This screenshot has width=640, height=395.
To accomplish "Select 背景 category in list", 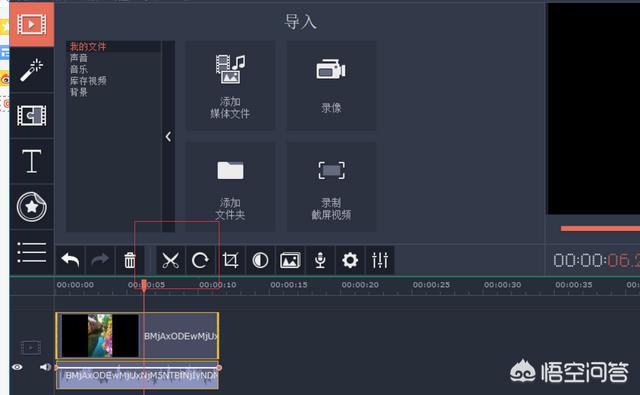I will click(x=79, y=92).
